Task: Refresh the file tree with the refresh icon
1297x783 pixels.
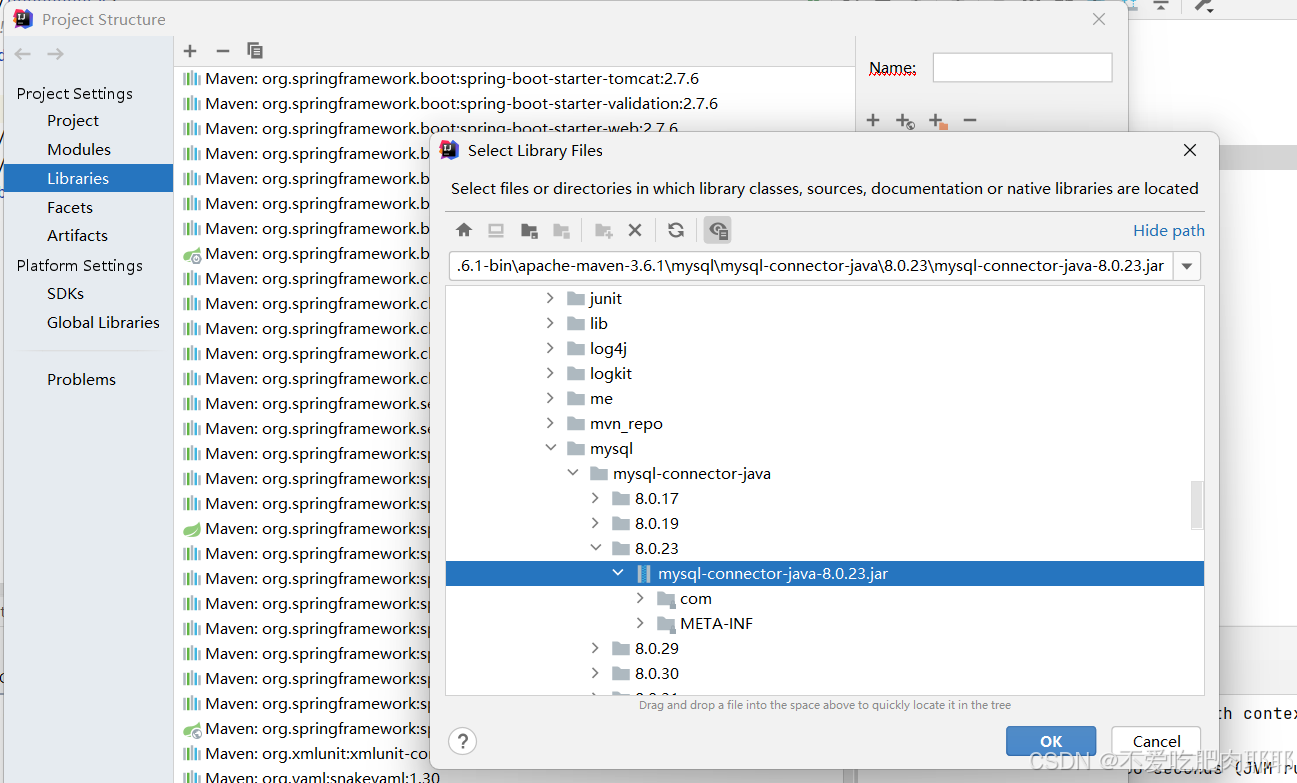Action: (676, 229)
